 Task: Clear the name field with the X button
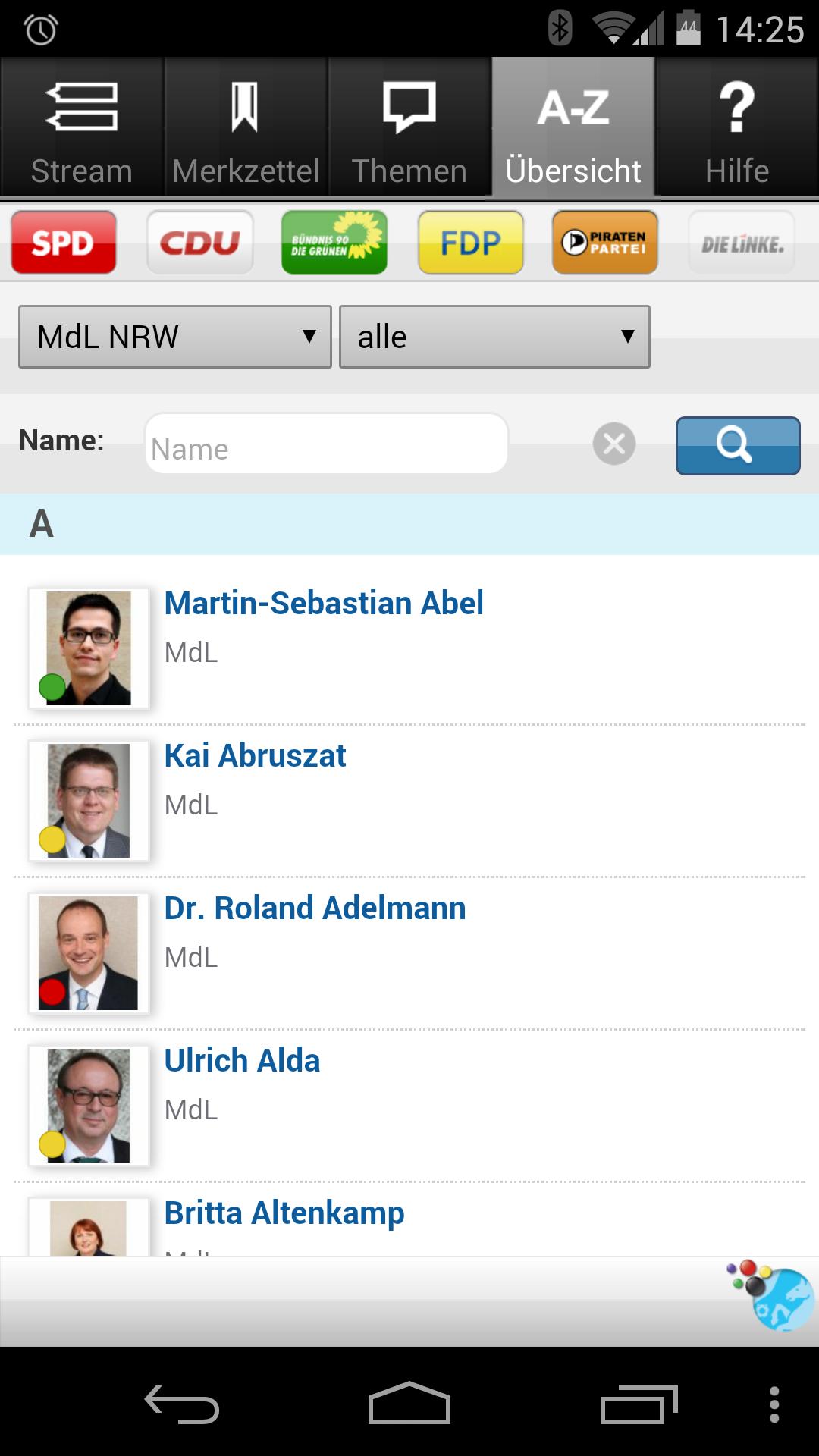613,444
